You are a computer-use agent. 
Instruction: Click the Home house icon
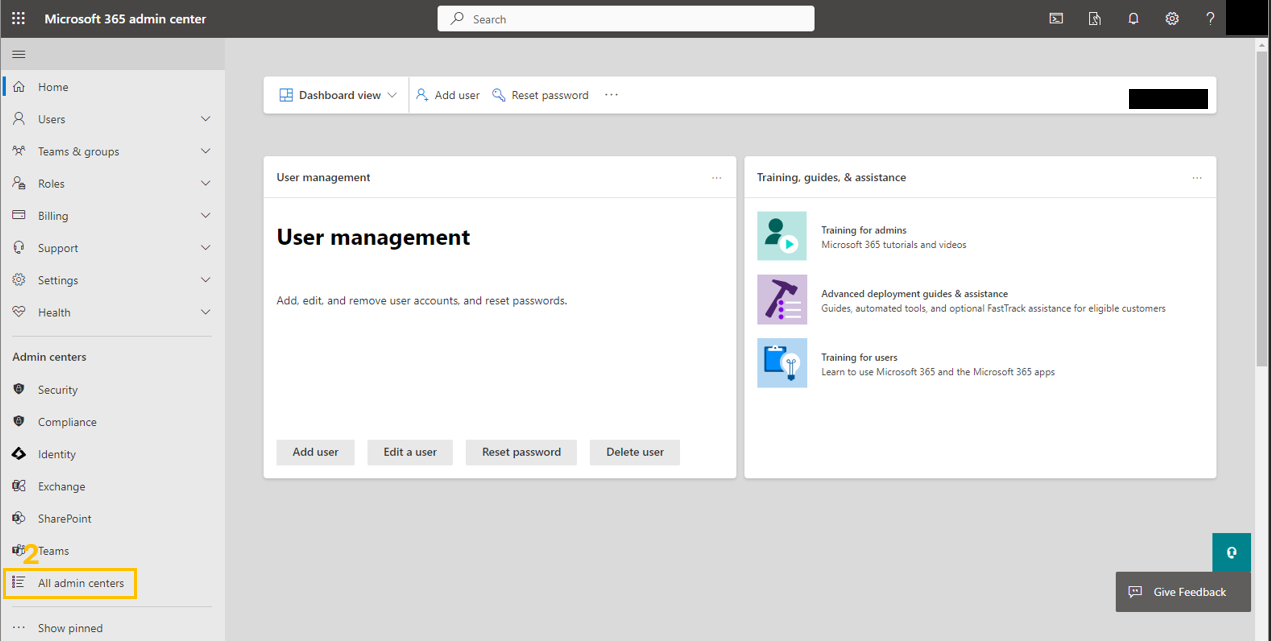tap(19, 87)
